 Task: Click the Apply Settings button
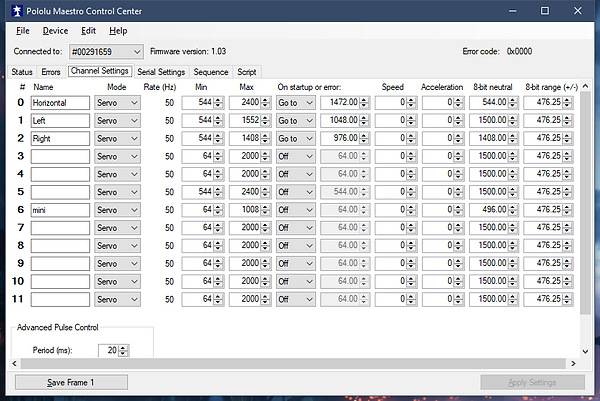(532, 382)
